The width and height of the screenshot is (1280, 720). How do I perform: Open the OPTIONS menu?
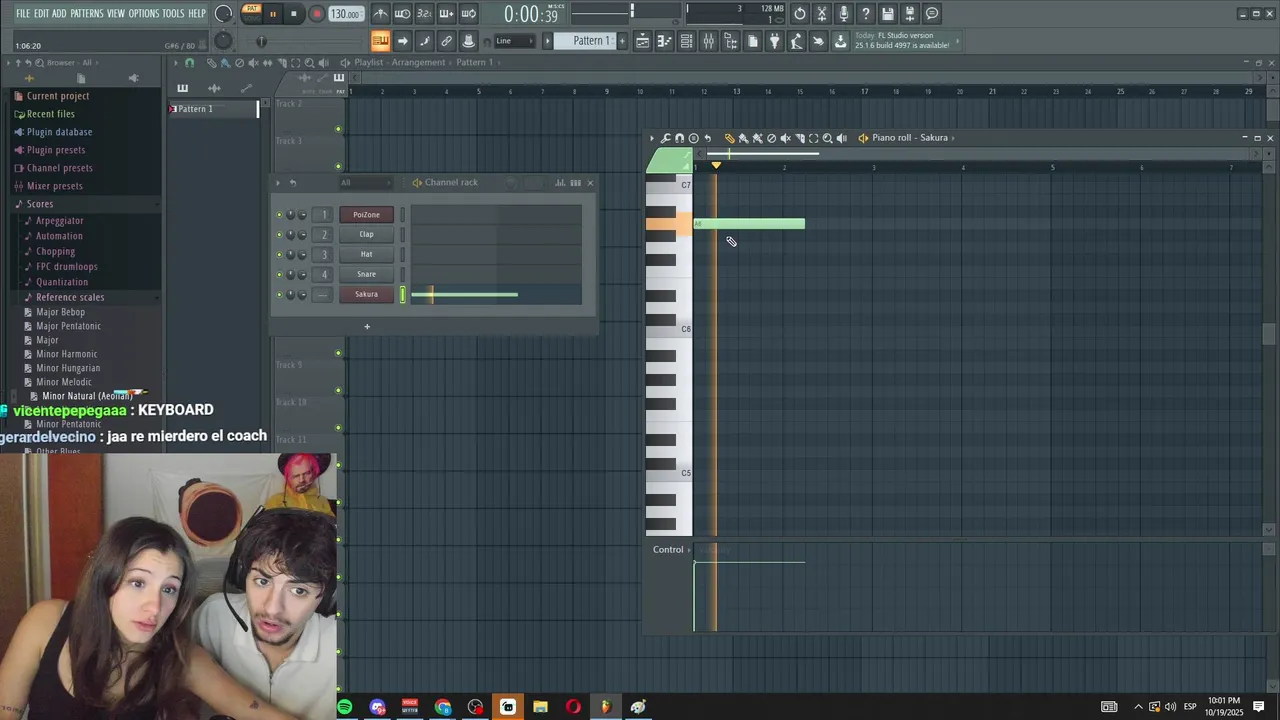pos(143,14)
